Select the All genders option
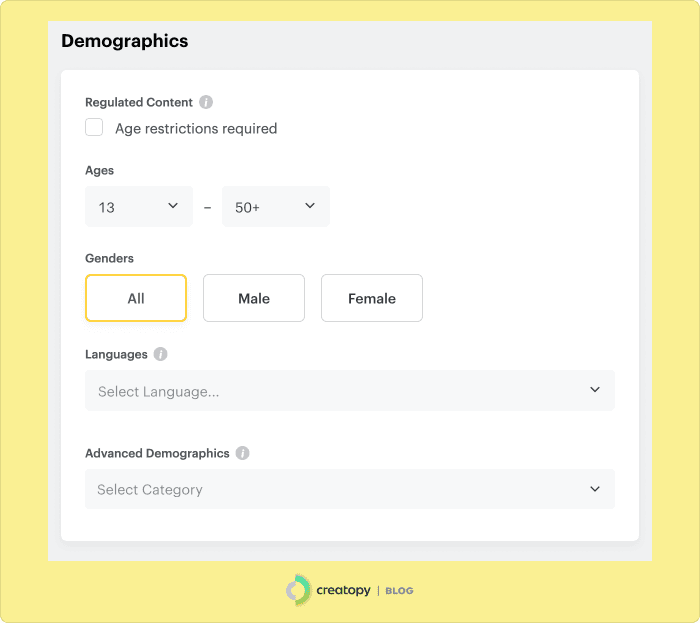This screenshot has height=623, width=700. [x=136, y=298]
